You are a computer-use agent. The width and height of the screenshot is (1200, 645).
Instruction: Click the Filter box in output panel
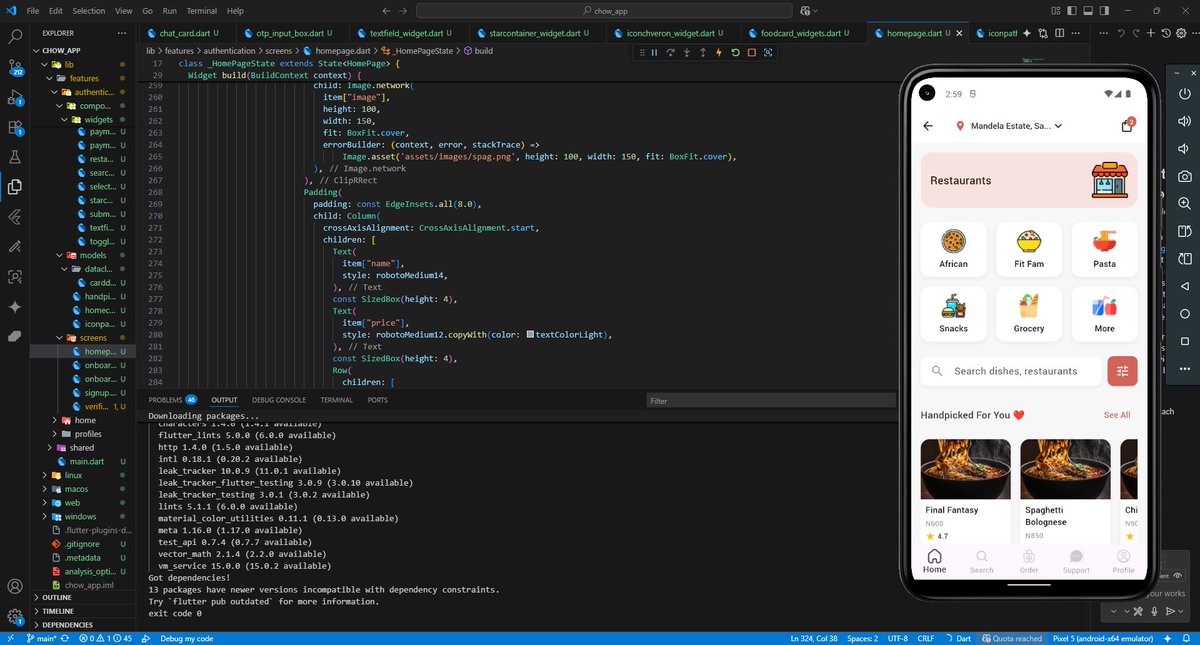[769, 401]
